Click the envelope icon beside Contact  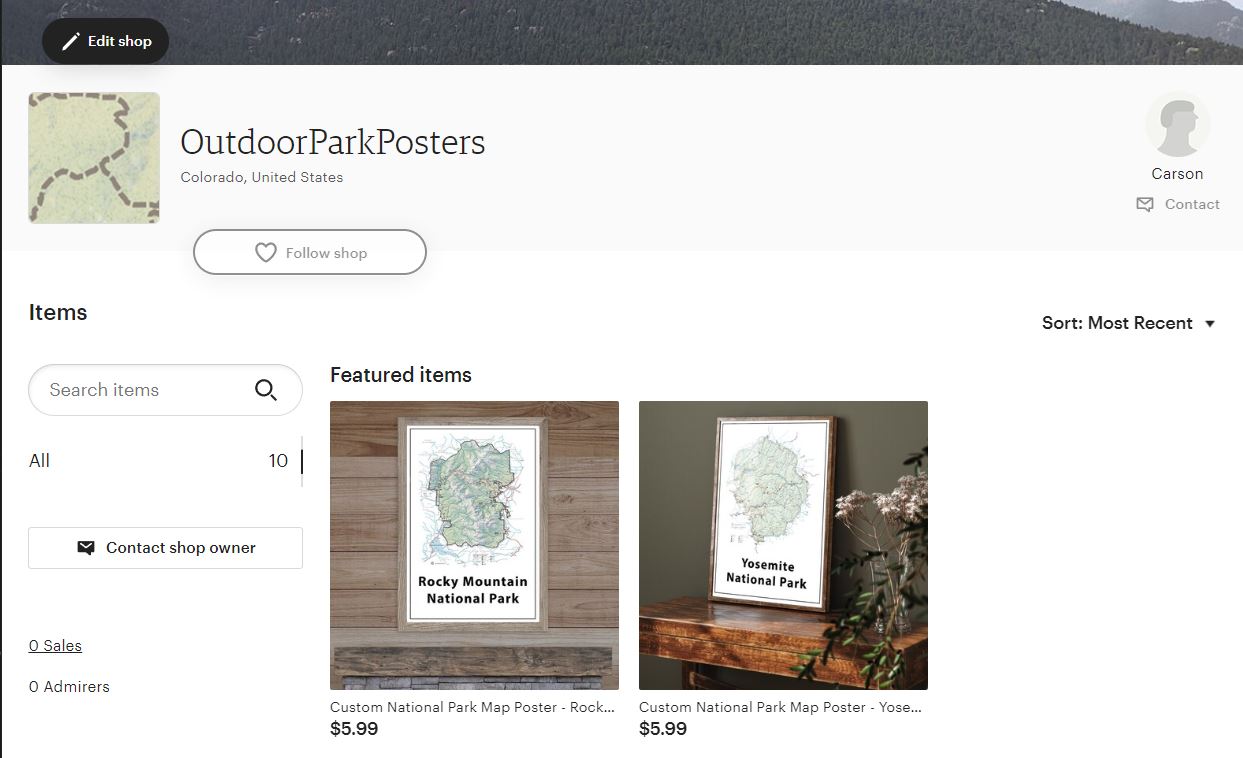click(1145, 204)
